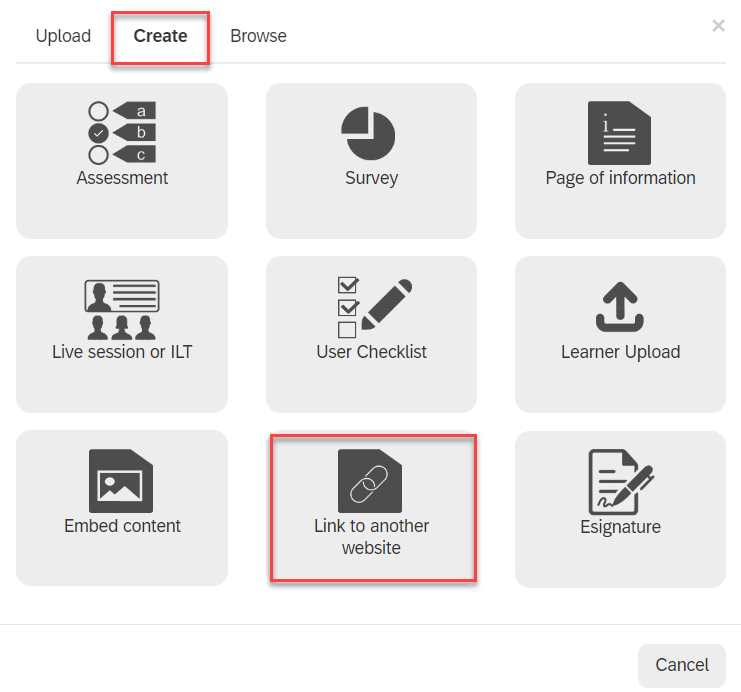
Task: Click the Embed content image icon
Action: (121, 481)
